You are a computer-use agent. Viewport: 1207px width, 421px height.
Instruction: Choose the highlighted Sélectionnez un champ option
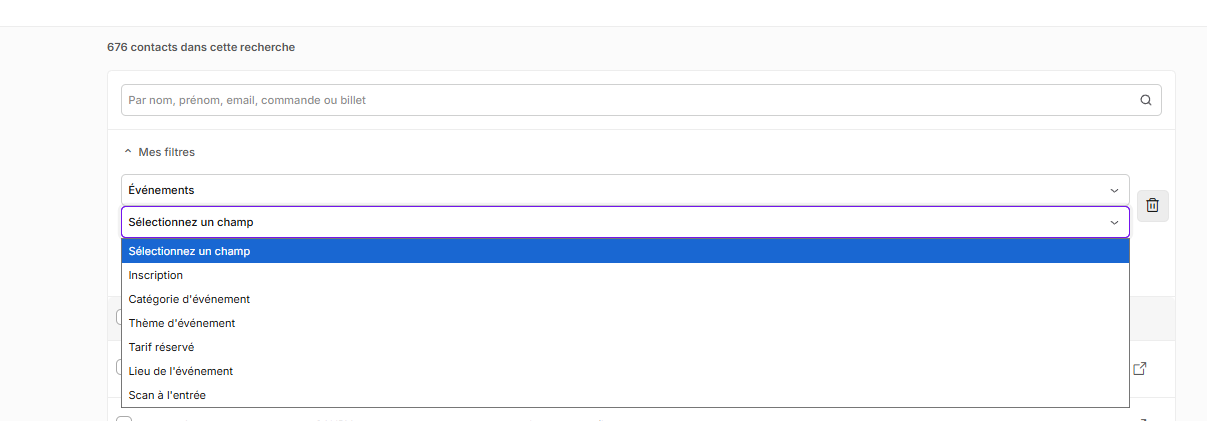[625, 251]
